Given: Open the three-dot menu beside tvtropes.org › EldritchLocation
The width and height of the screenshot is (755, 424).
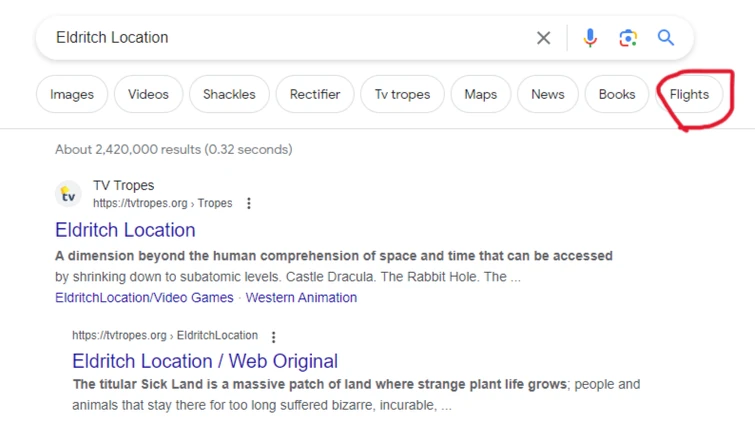Looking at the screenshot, I should pos(273,337).
